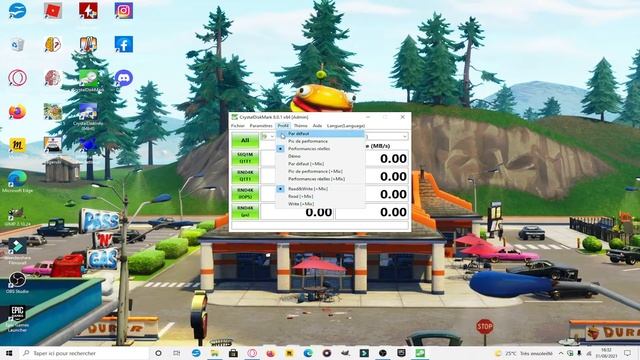Viewport: 640px width, 360px height.
Task: Open the notification center icon
Action: click(627, 353)
